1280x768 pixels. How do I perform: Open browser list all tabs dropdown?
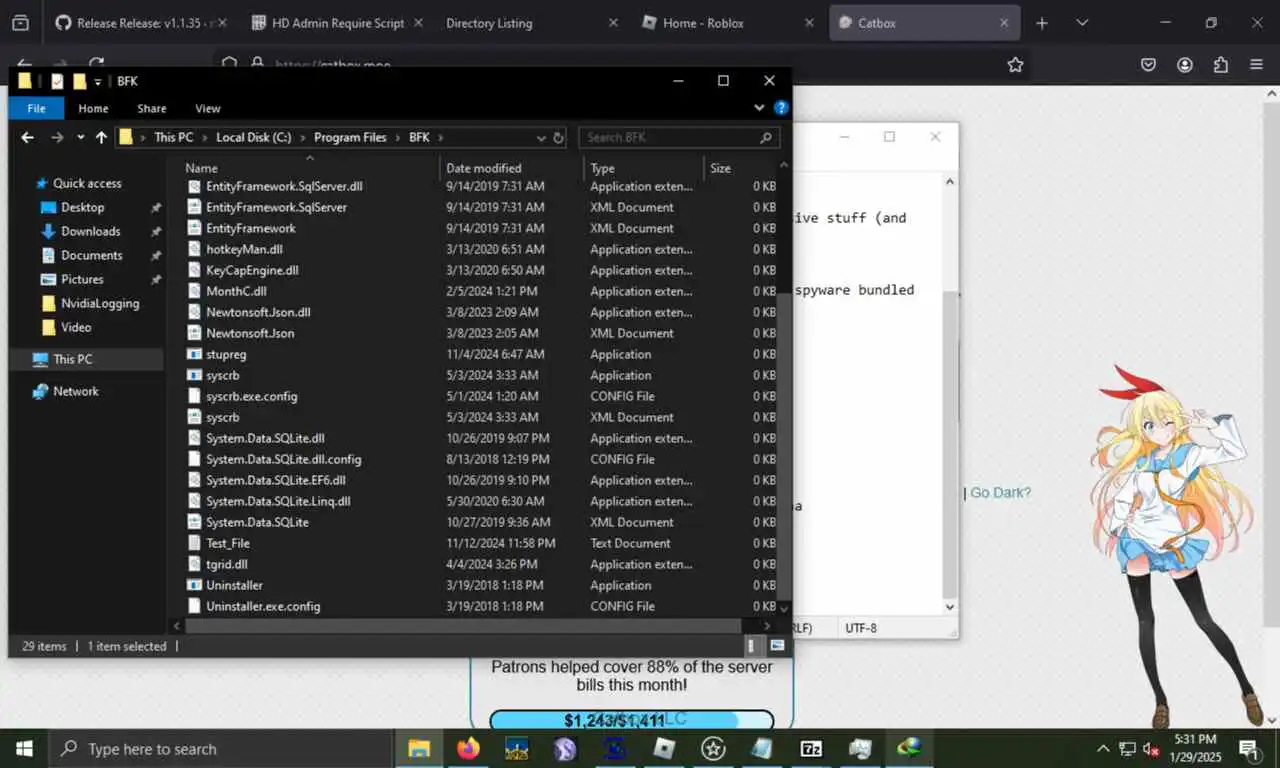coord(1082,23)
